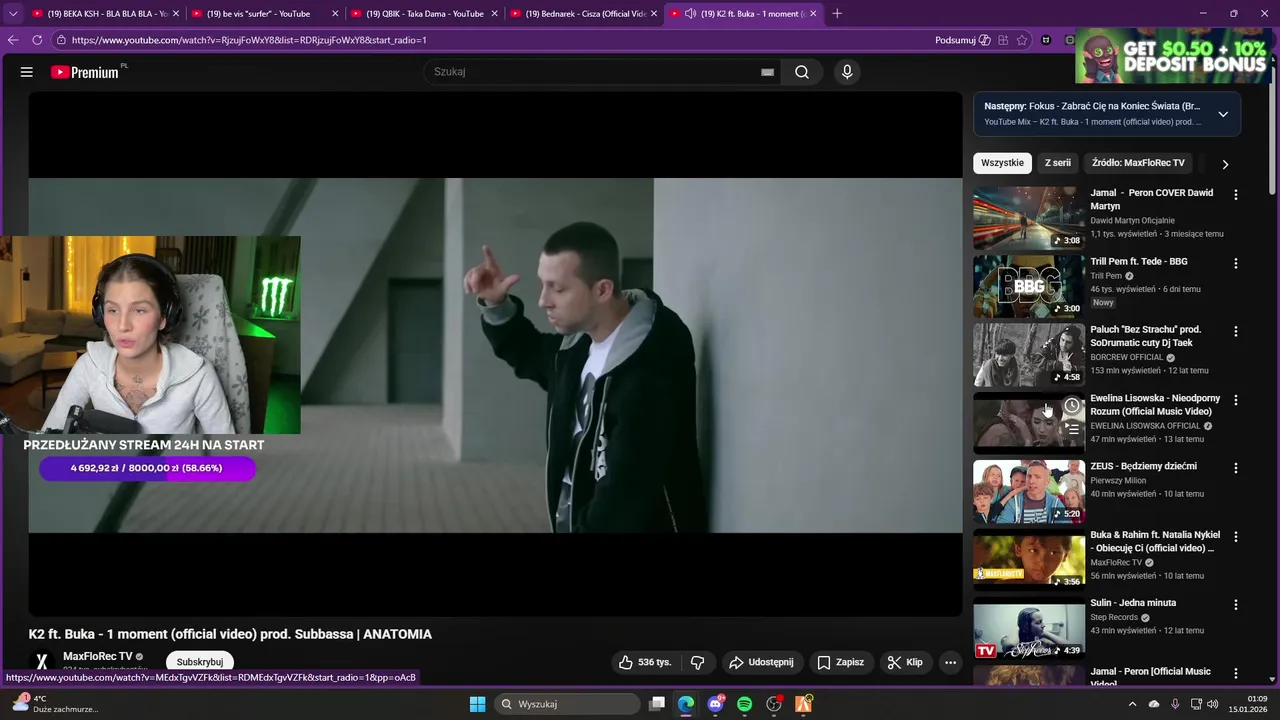
Task: Open the on-screen keyboard icon in the search box
Action: coord(767,72)
